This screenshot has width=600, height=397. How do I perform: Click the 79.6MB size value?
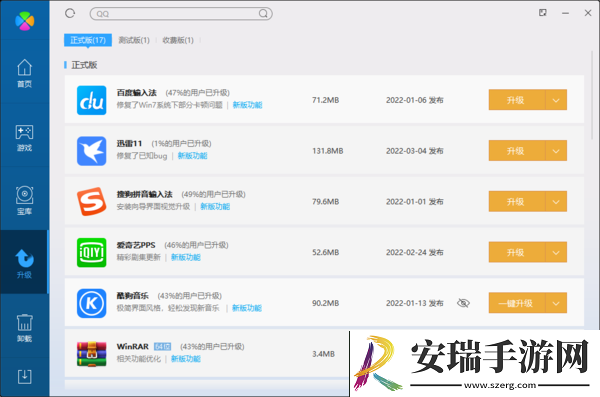coord(326,202)
